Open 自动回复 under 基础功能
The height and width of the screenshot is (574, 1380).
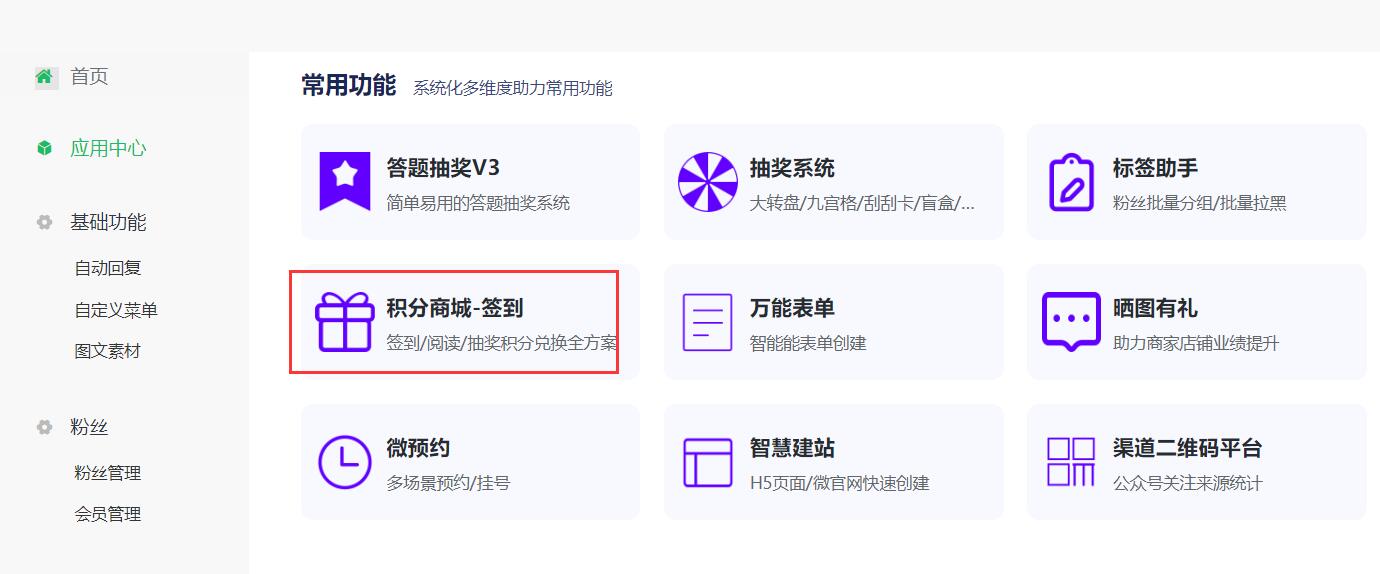108,268
